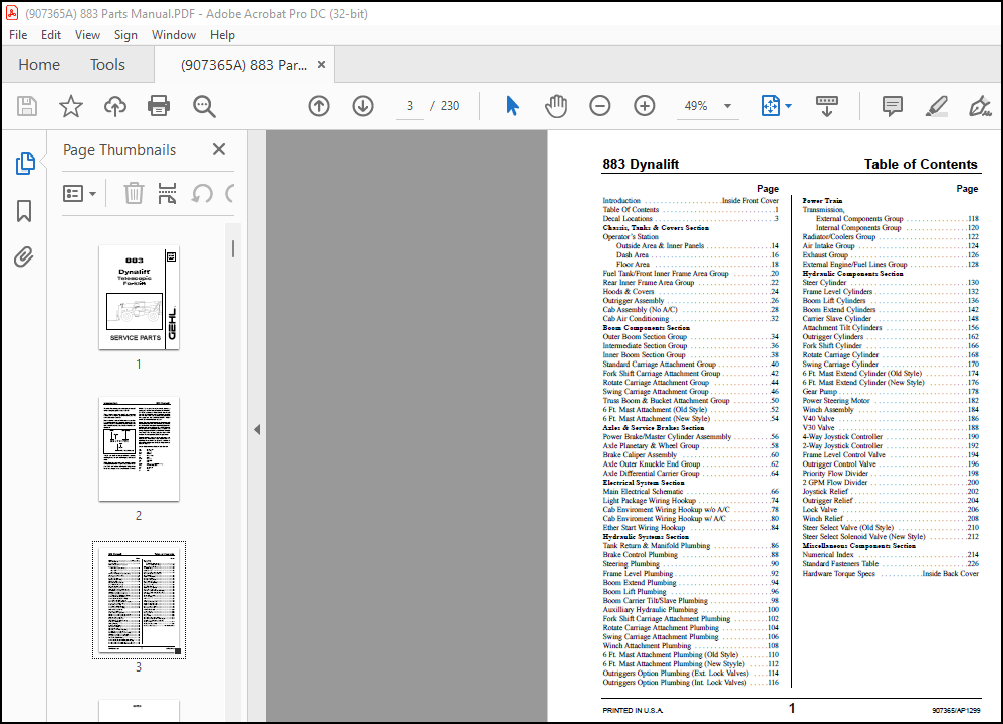Viewport: 1003px width, 724px height.
Task: Open the Sign document pen tool
Action: 979,106
